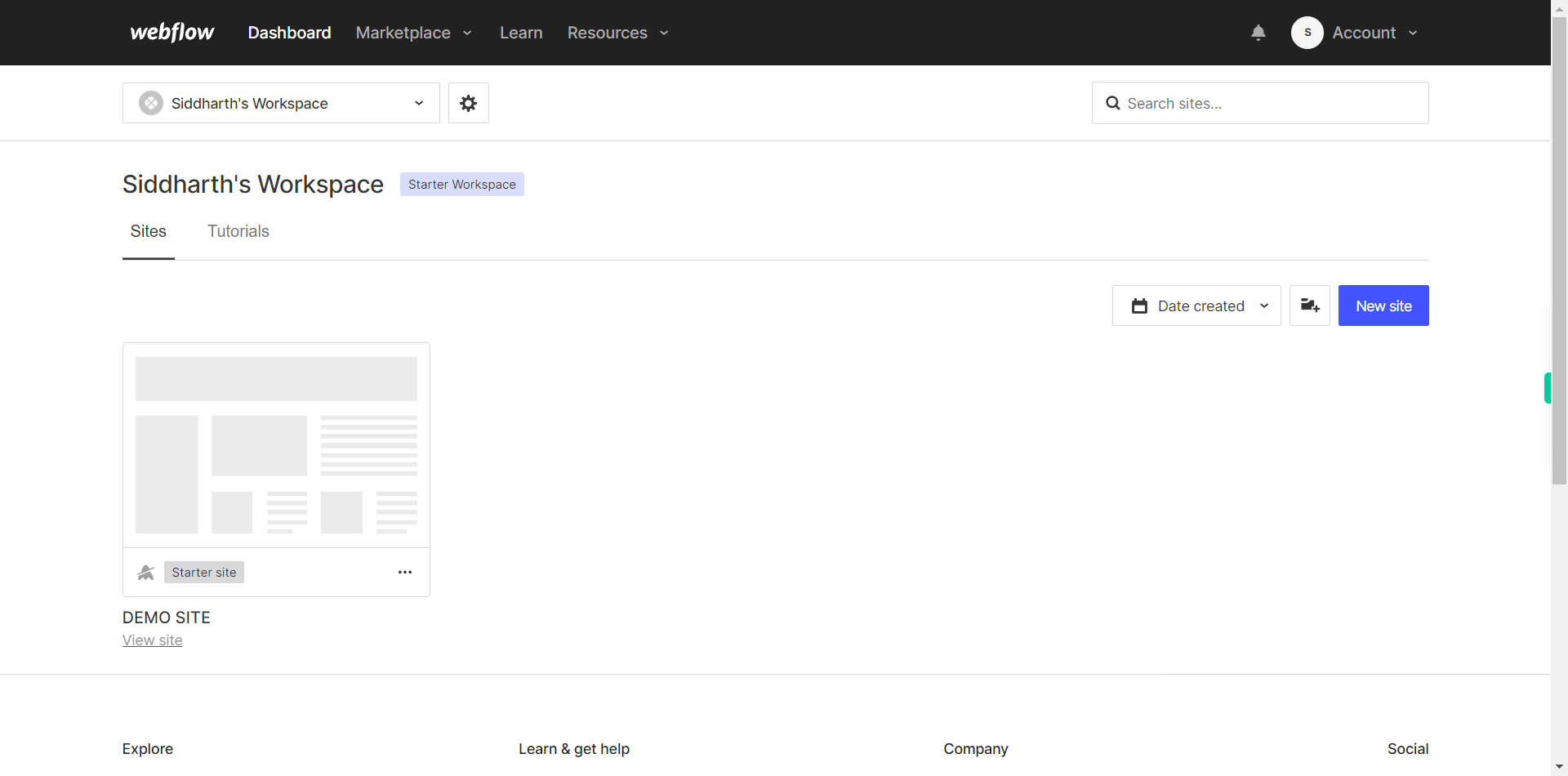Viewport: 1568px width, 776px height.
Task: Open the Learn menu item
Action: [x=521, y=33]
